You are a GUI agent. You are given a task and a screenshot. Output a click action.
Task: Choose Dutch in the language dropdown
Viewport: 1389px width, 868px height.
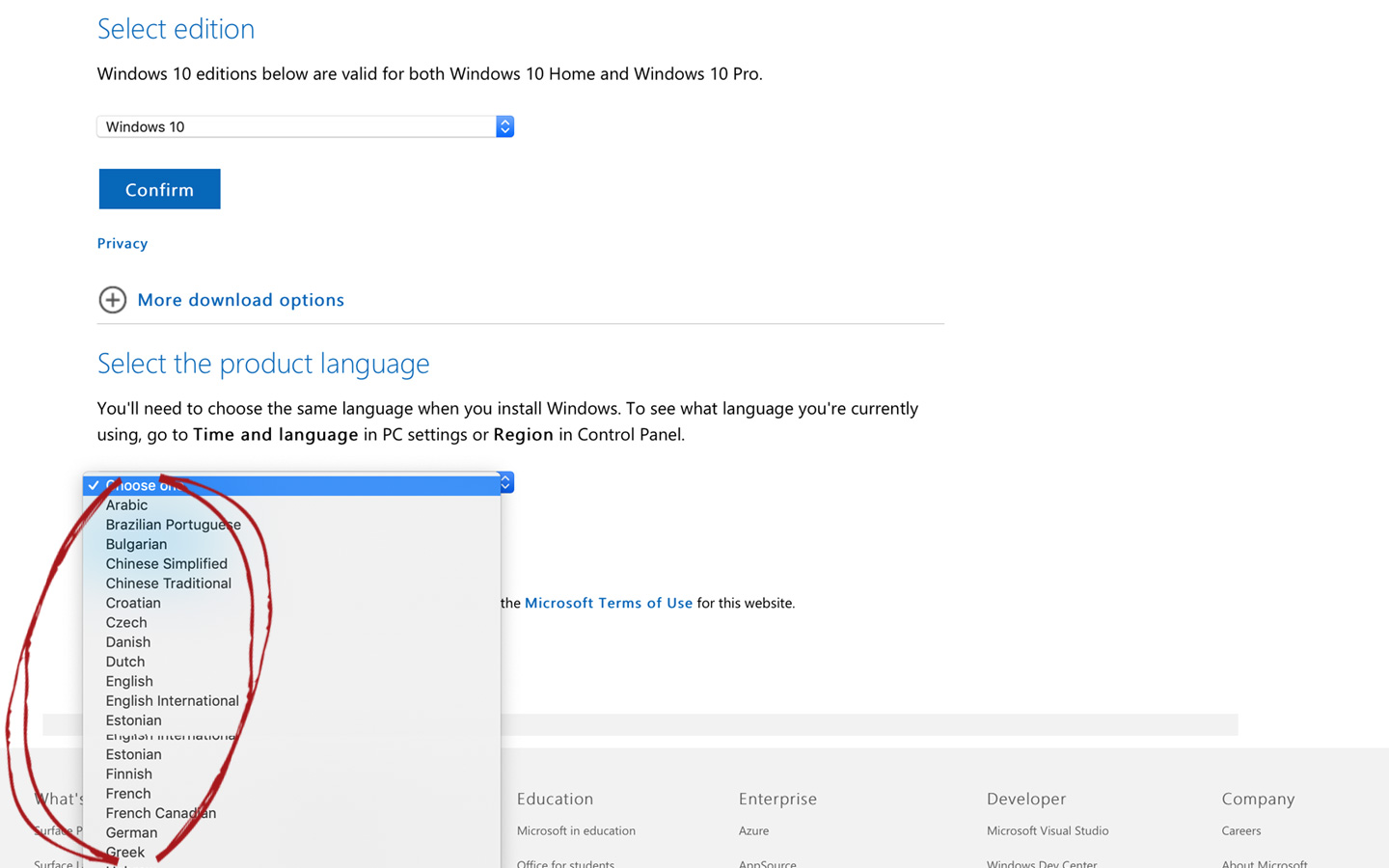click(x=291, y=662)
